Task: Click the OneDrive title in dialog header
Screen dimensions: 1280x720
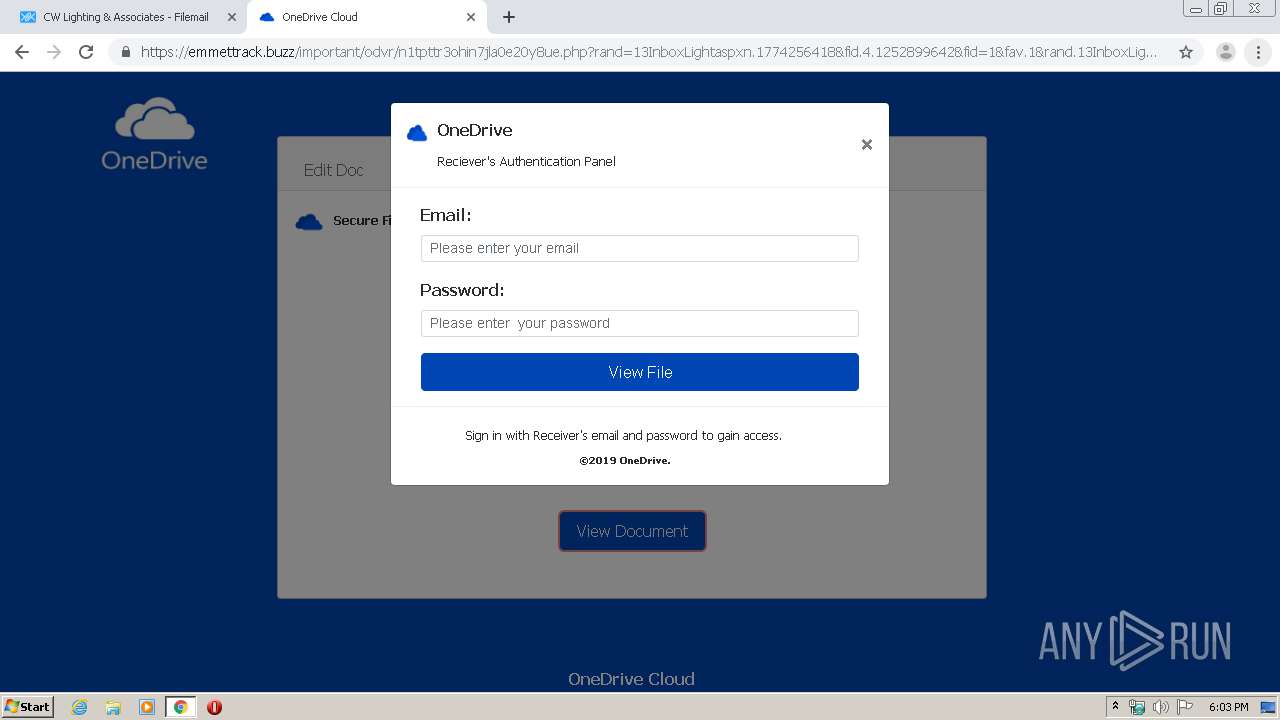Action: pyautogui.click(x=475, y=130)
